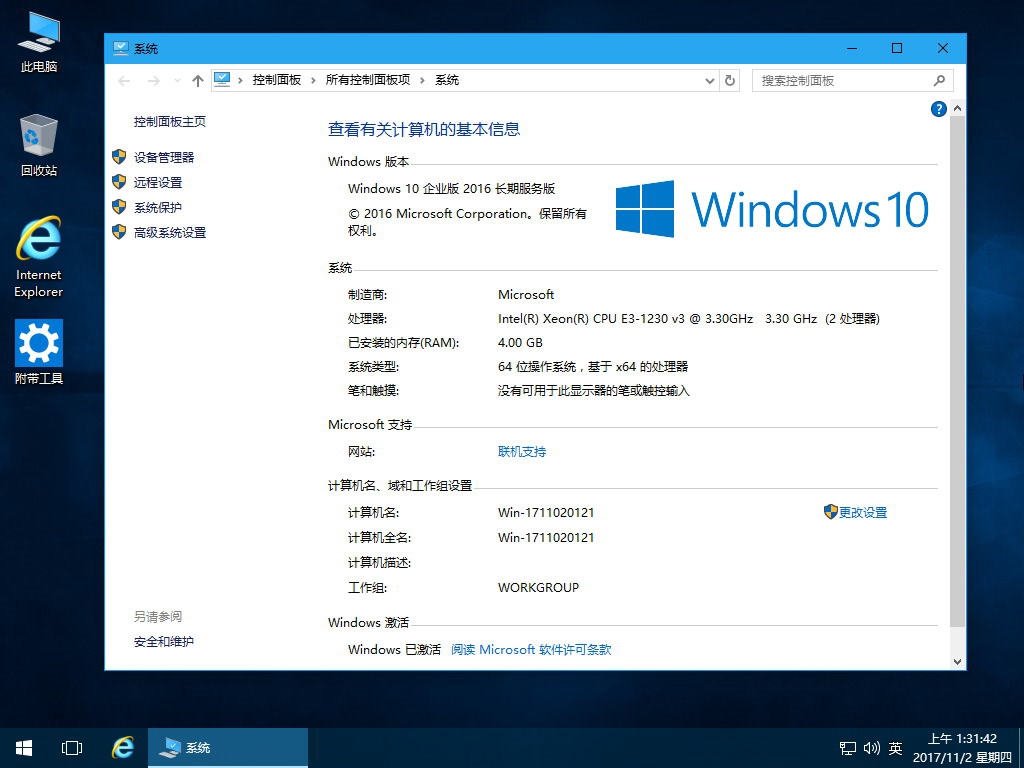
Task: Click shield icon beside 系统保护
Action: (119, 207)
